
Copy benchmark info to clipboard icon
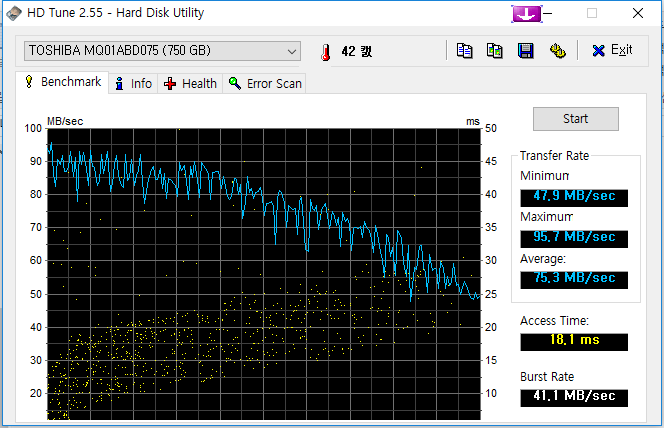[x=465, y=51]
